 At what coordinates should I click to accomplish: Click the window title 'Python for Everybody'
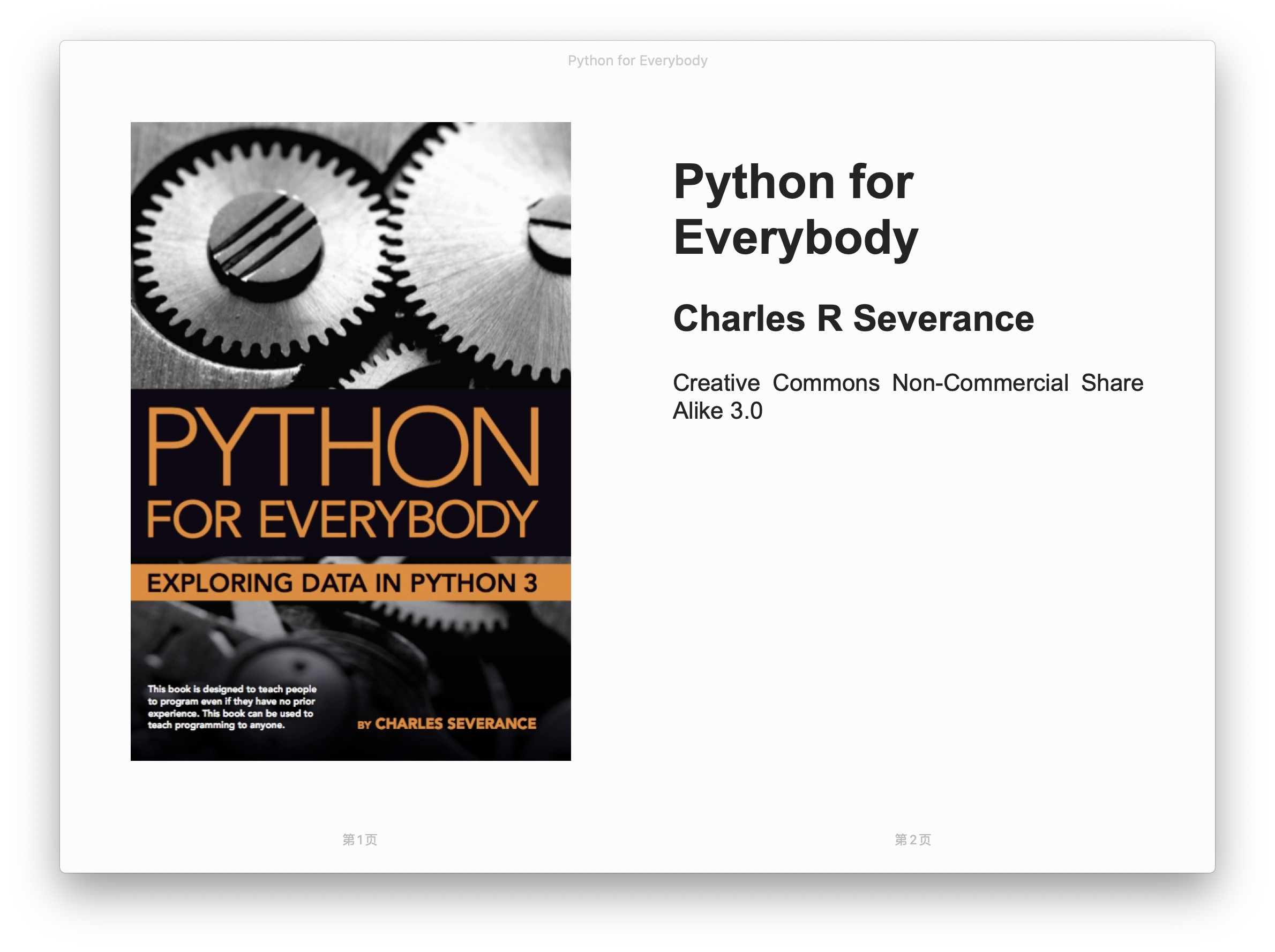pos(637,61)
